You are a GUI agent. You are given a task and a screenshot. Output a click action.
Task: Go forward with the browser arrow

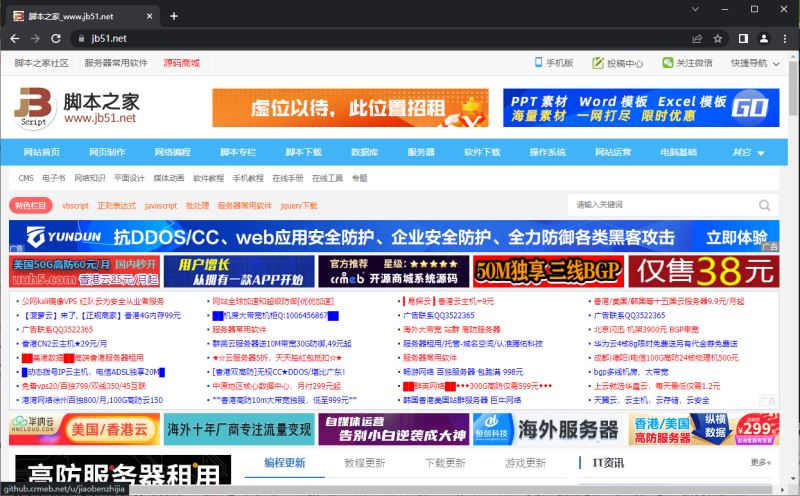(x=35, y=38)
